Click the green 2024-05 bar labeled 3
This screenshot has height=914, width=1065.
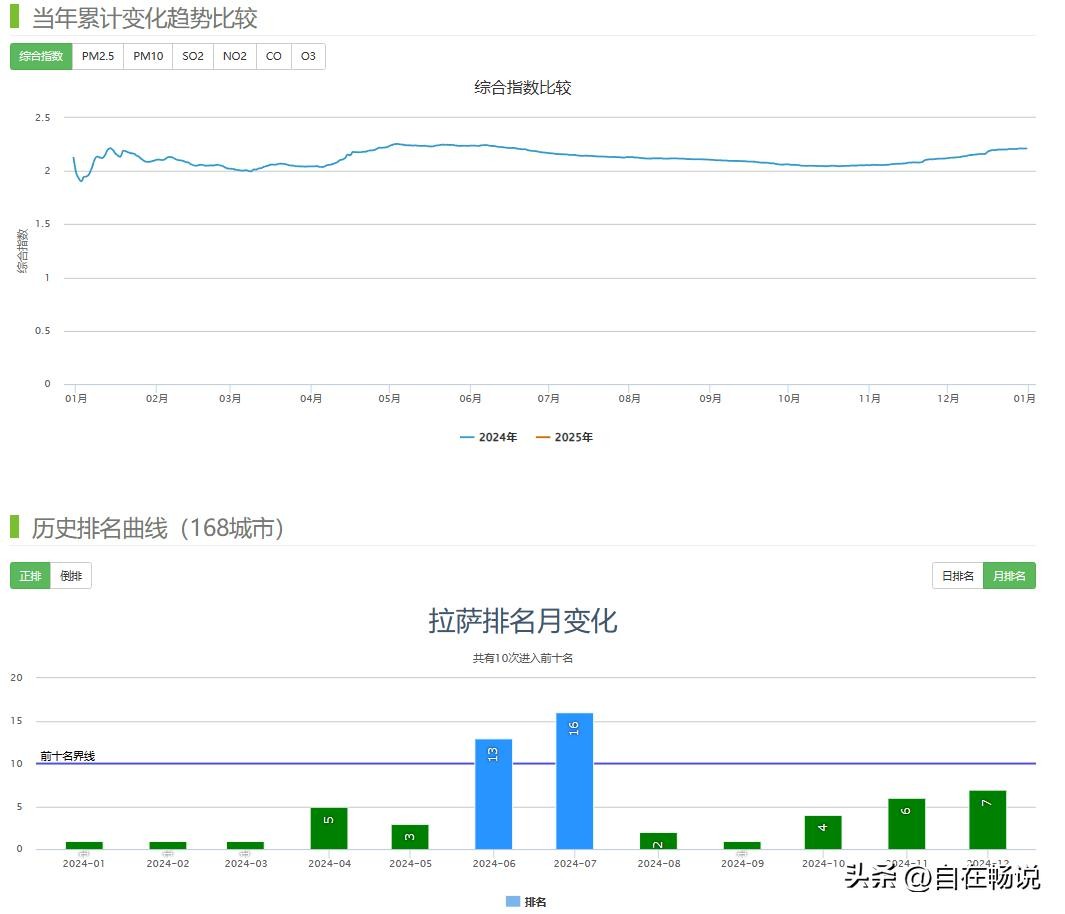(x=410, y=837)
